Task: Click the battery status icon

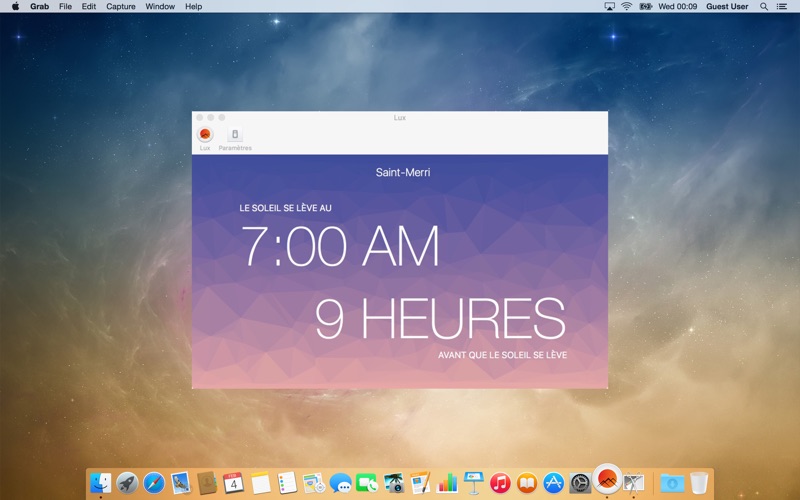Action: tap(645, 6)
